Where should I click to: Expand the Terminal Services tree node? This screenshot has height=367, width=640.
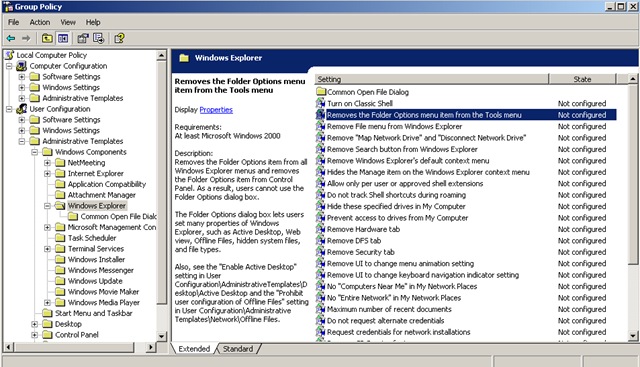pos(47,249)
